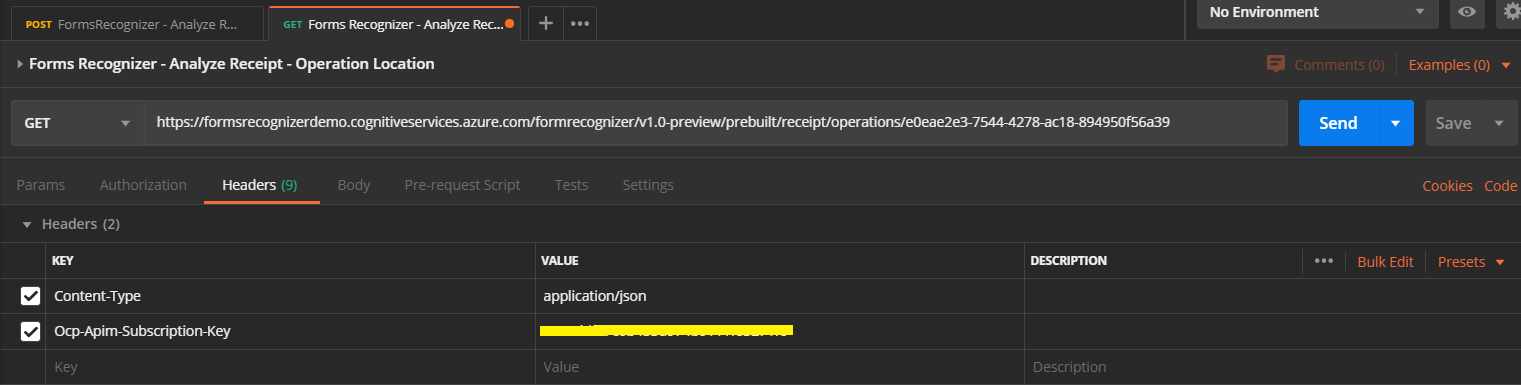This screenshot has width=1521, height=385.
Task: Expand the request name description arrow
Action: (20, 64)
